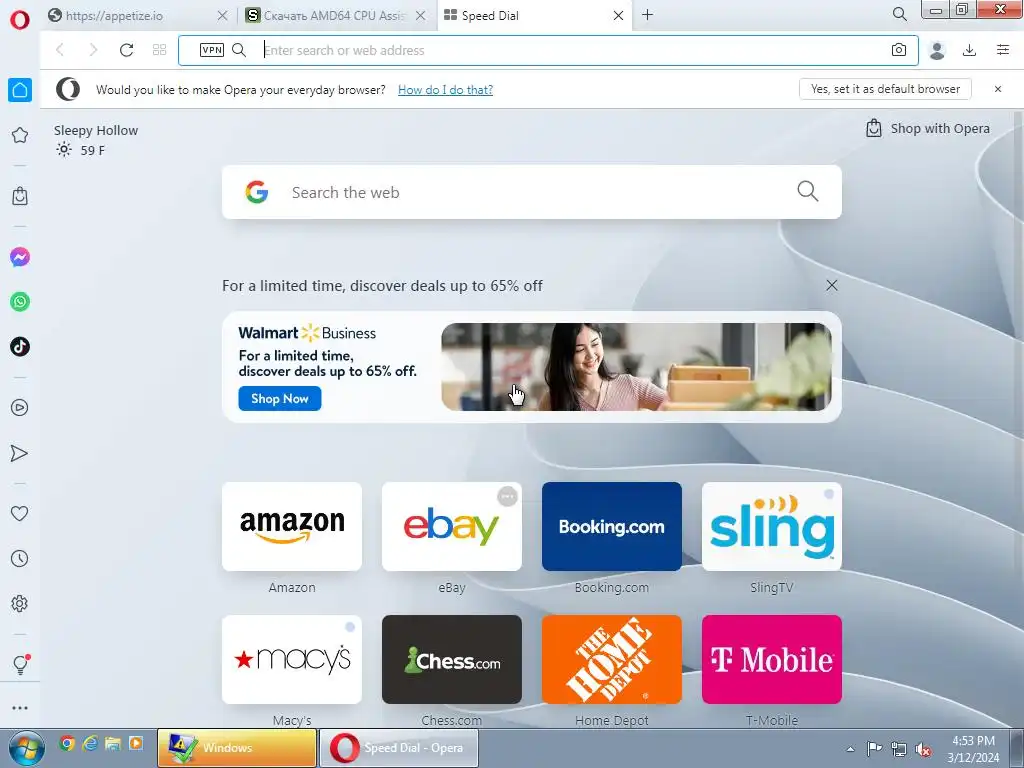Launch WhatsApp from sidebar
1024x768 pixels.
(x=20, y=302)
